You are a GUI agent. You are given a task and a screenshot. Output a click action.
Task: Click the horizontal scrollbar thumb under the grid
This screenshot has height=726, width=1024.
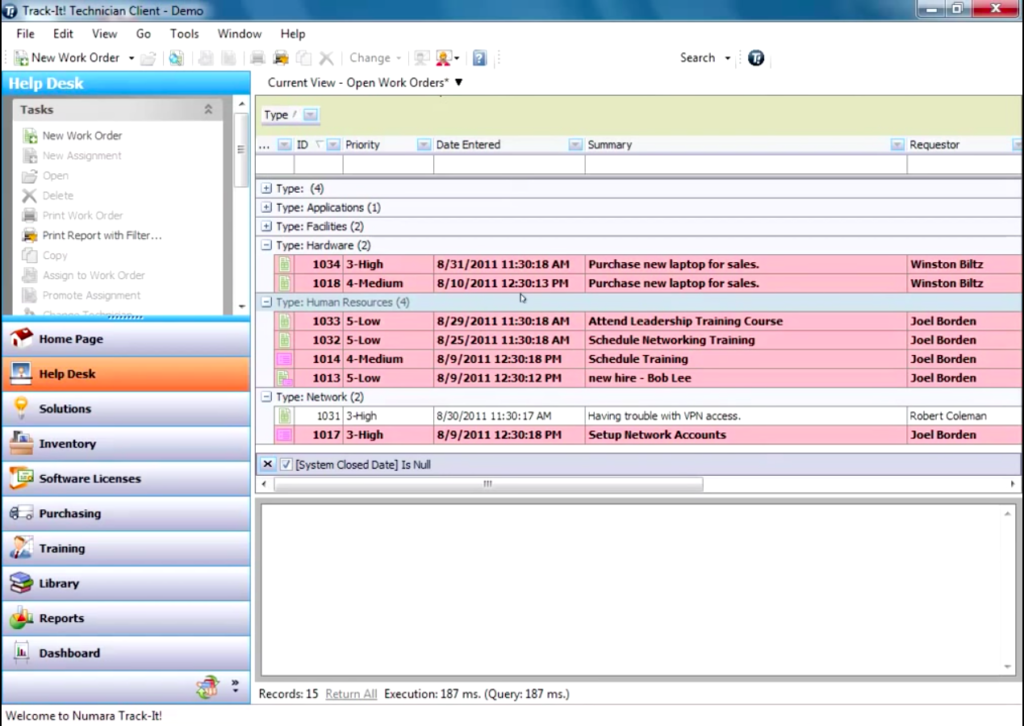(x=488, y=484)
